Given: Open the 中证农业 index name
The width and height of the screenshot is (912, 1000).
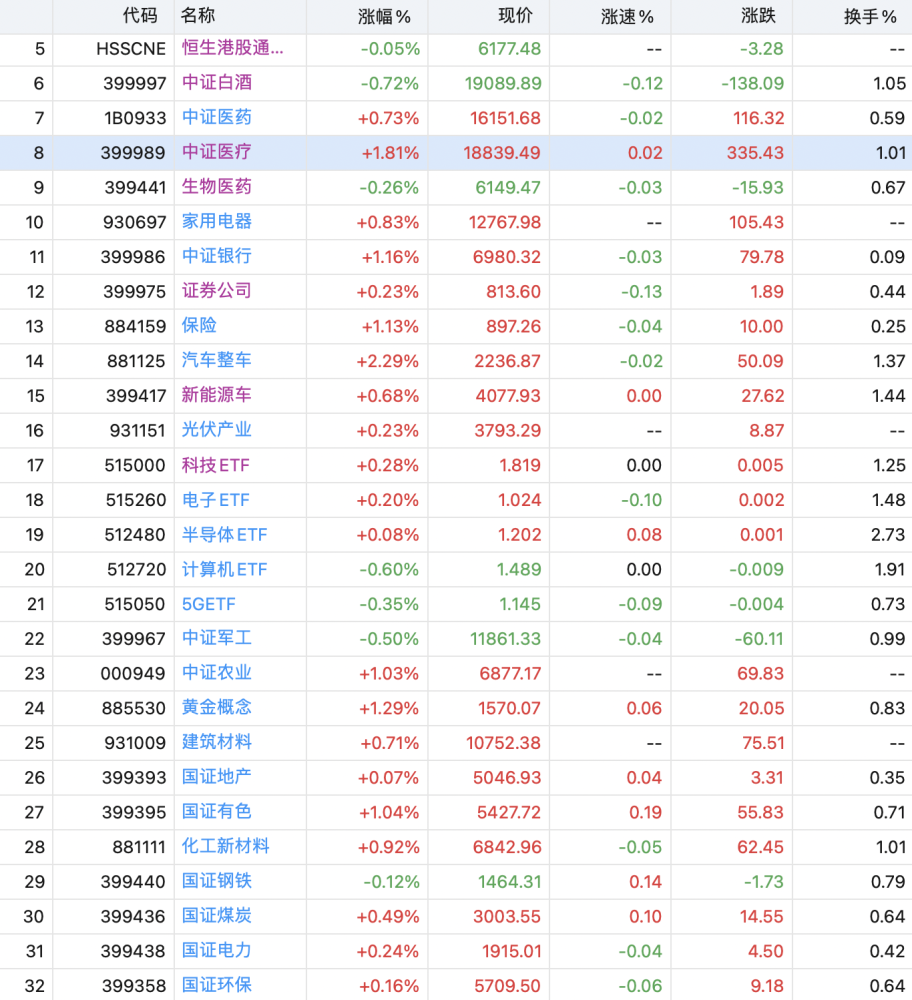Looking at the screenshot, I should [x=217, y=673].
